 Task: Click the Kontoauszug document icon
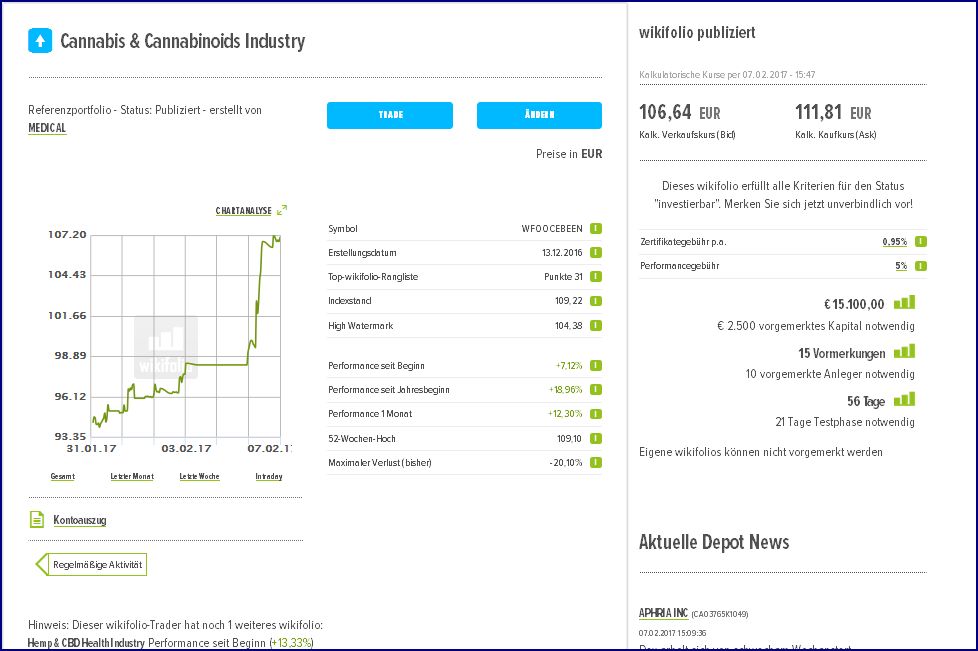tap(37, 520)
